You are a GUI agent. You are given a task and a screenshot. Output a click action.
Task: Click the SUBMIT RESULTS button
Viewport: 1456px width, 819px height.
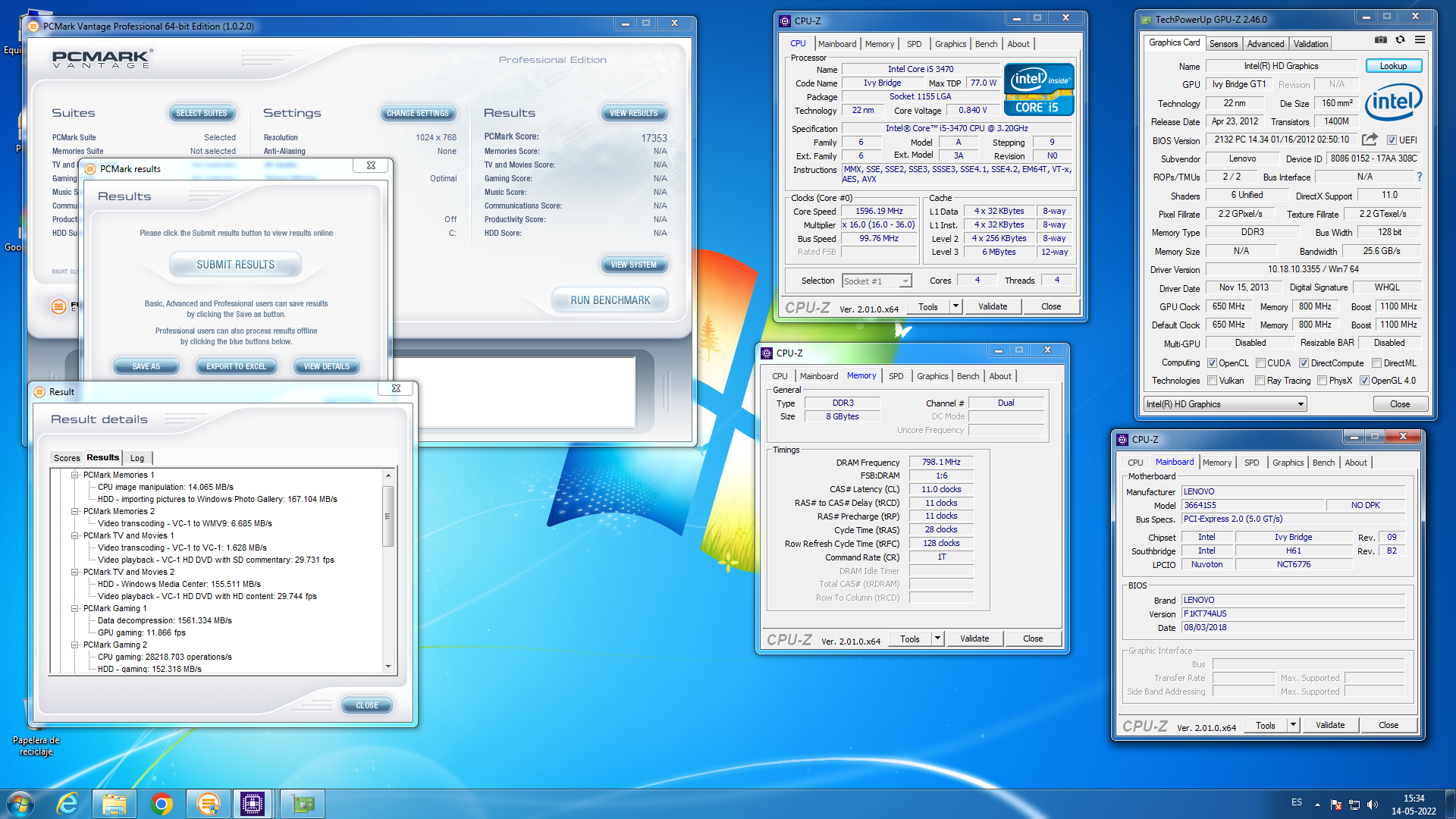coord(235,265)
